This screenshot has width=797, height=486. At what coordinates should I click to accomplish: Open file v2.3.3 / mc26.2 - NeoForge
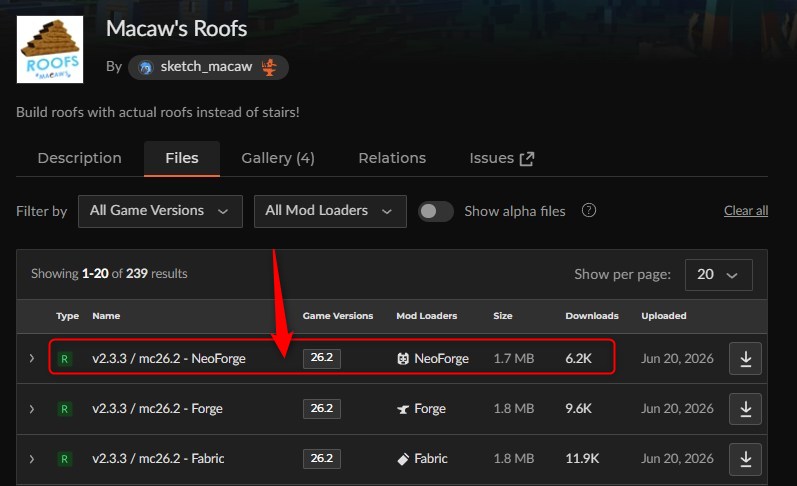[169, 358]
